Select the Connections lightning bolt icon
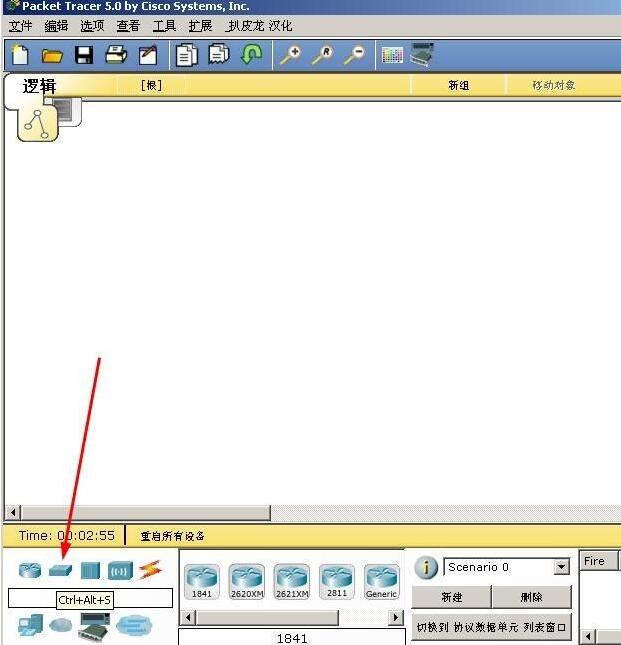This screenshot has height=645, width=621. pos(150,570)
